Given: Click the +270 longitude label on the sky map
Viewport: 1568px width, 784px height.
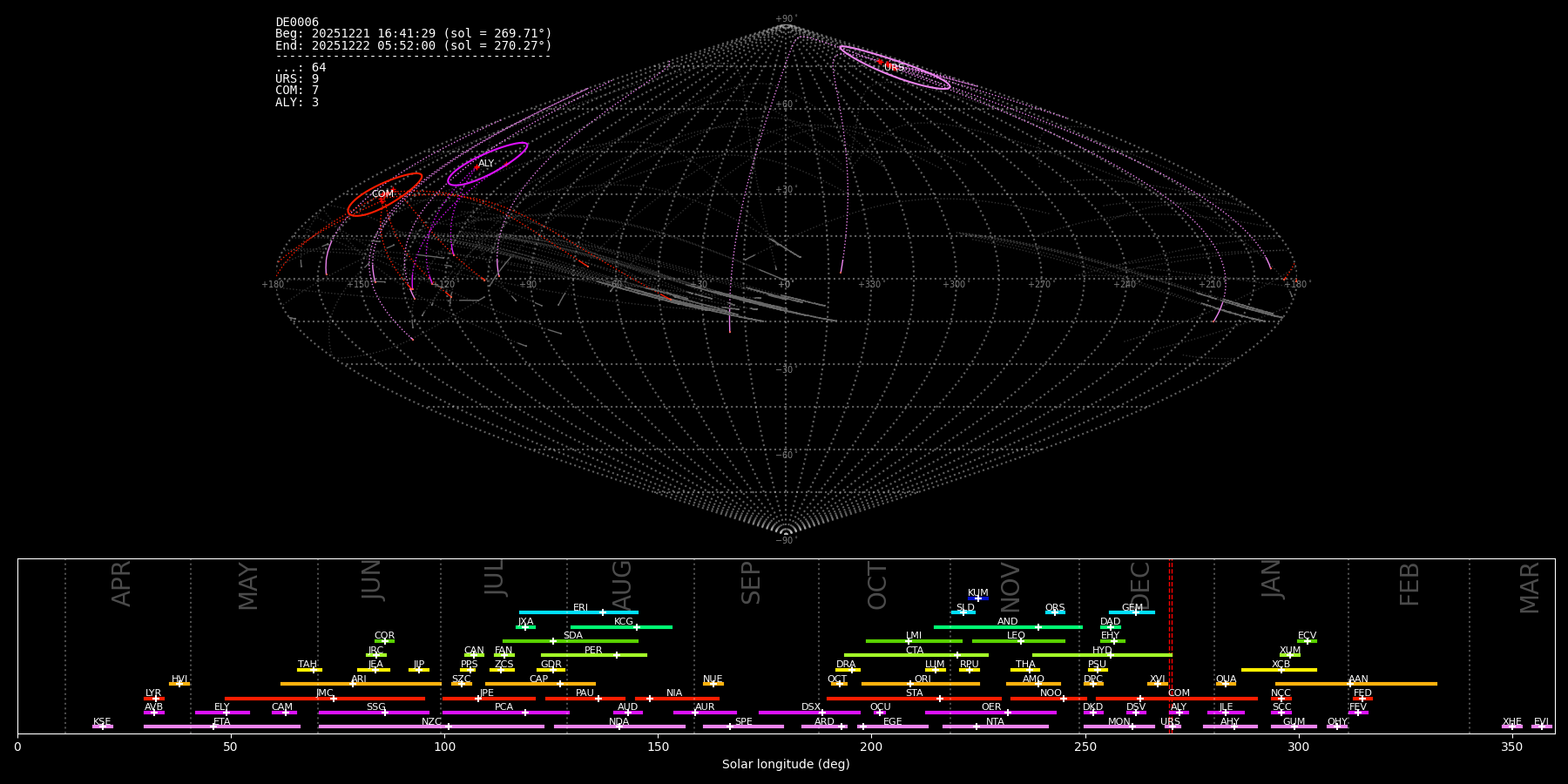Looking at the screenshot, I should [1040, 285].
